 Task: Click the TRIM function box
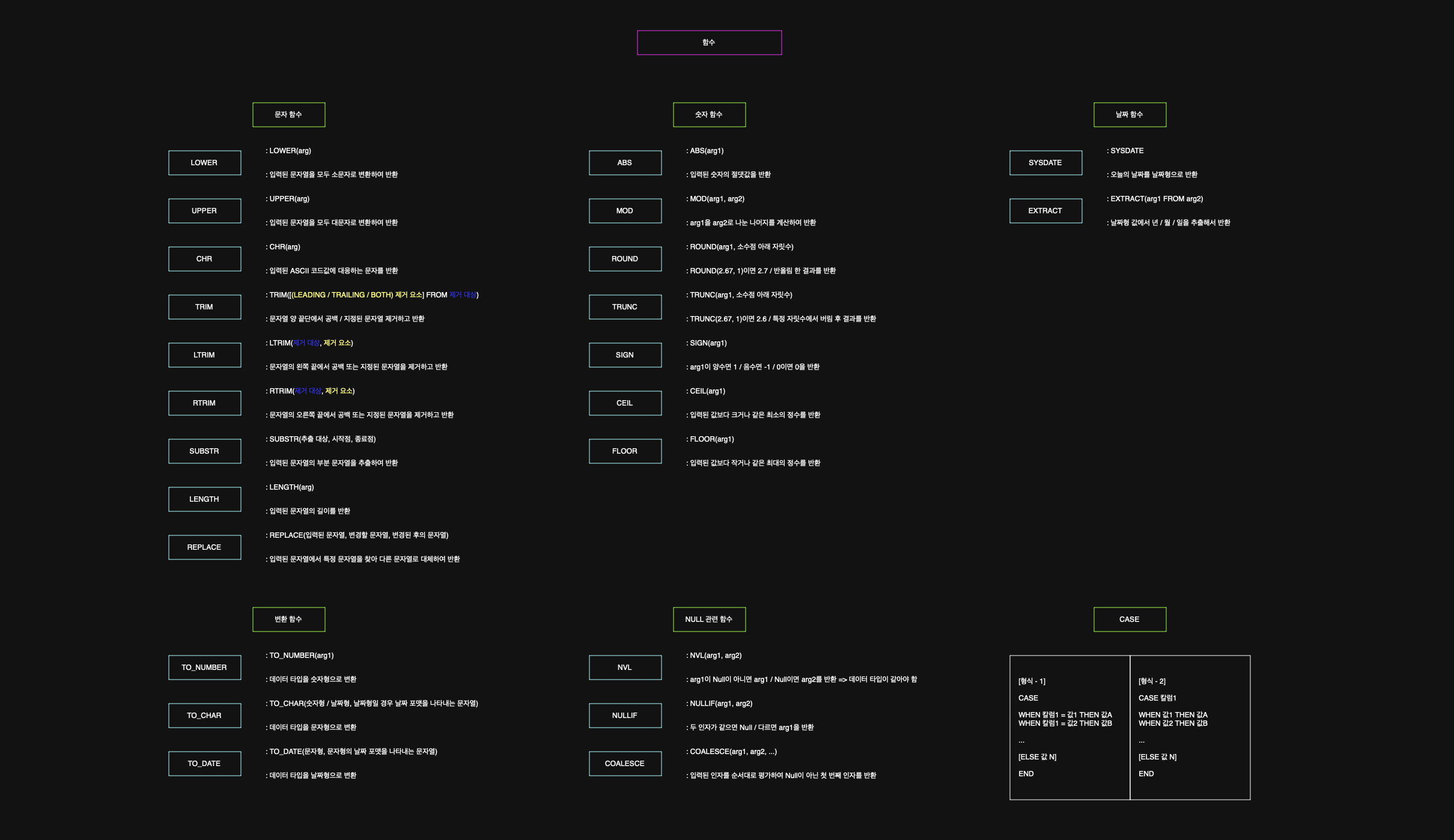coord(204,307)
